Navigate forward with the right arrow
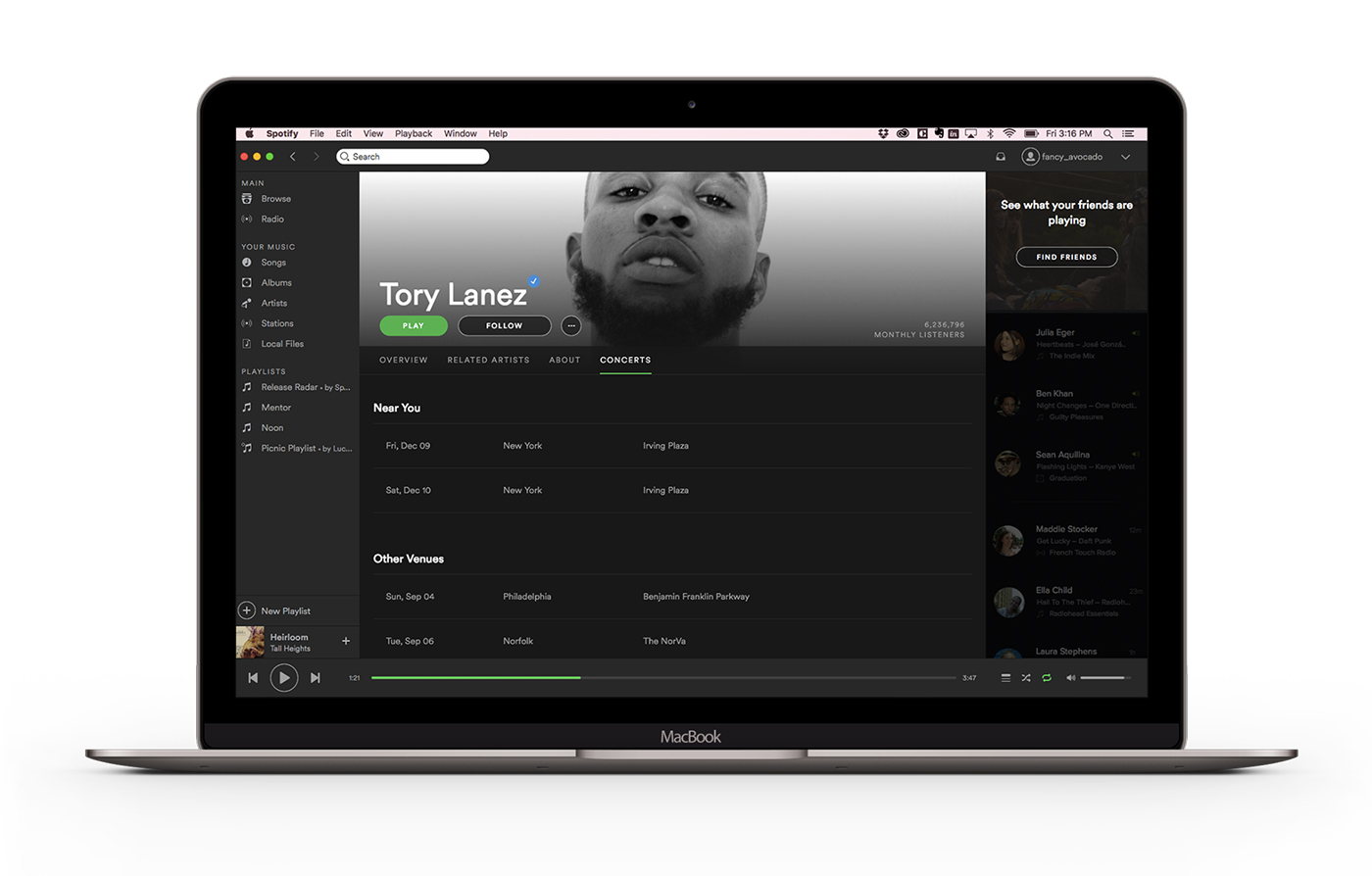Image resolution: width=1372 pixels, height=876 pixels. 316,157
